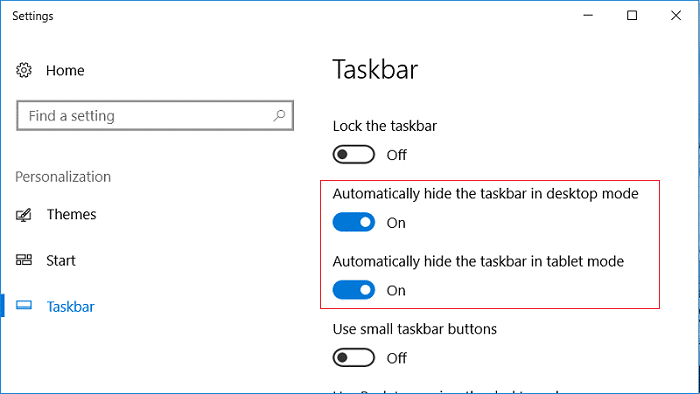Close the Settings window
The image size is (700, 394).
coord(676,16)
